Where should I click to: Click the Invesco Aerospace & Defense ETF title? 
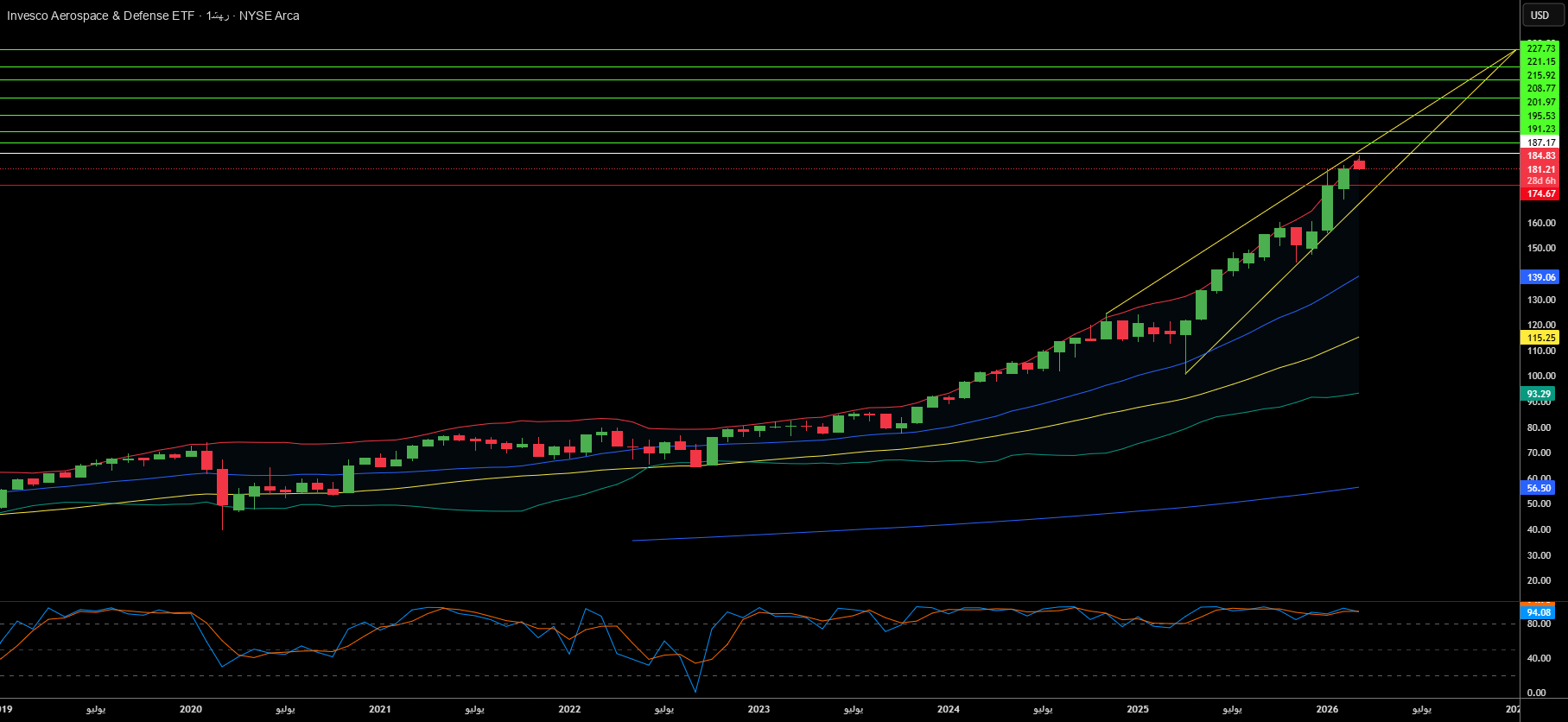tap(100, 16)
